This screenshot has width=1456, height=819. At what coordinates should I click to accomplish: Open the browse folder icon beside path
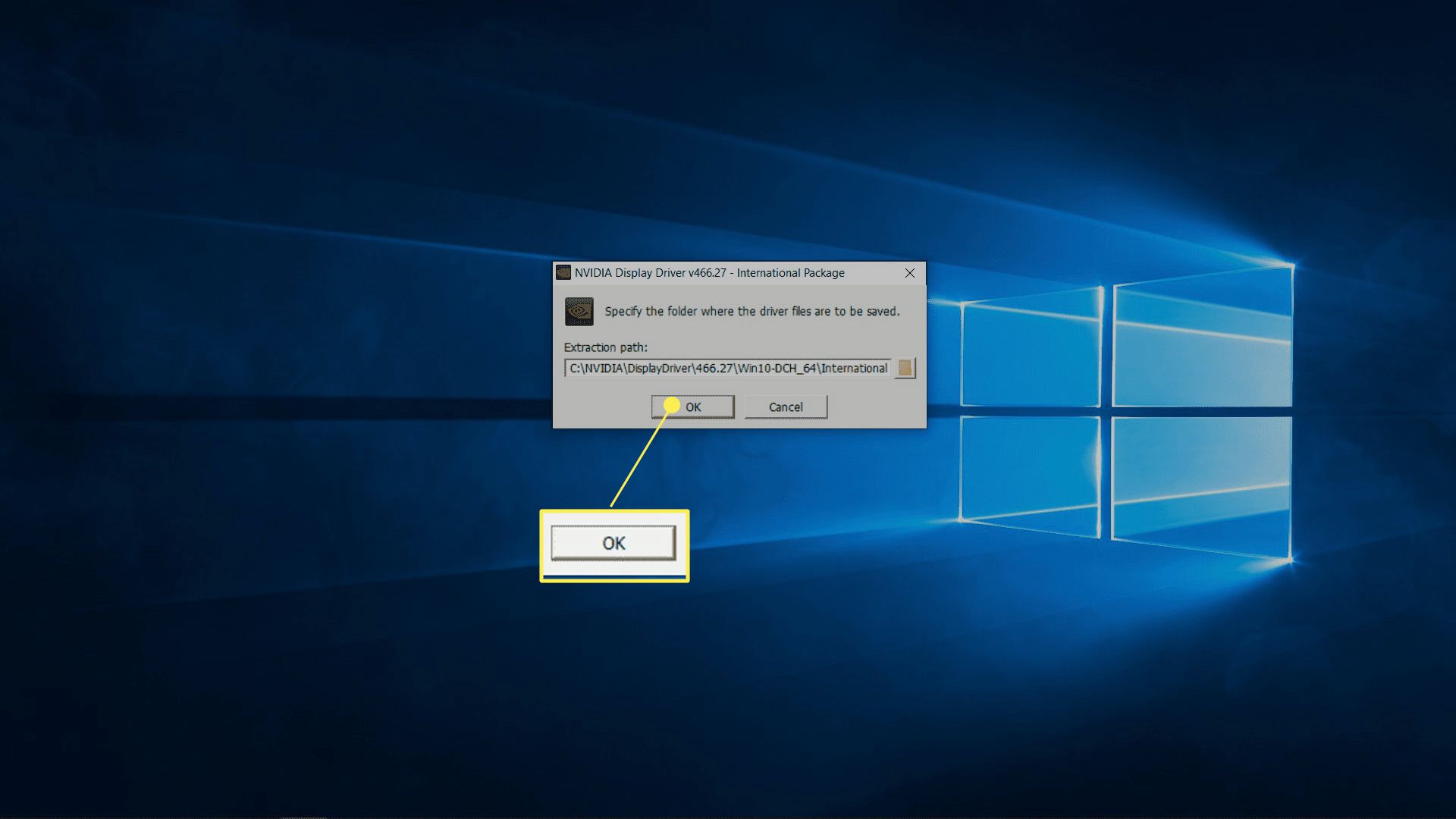click(905, 369)
